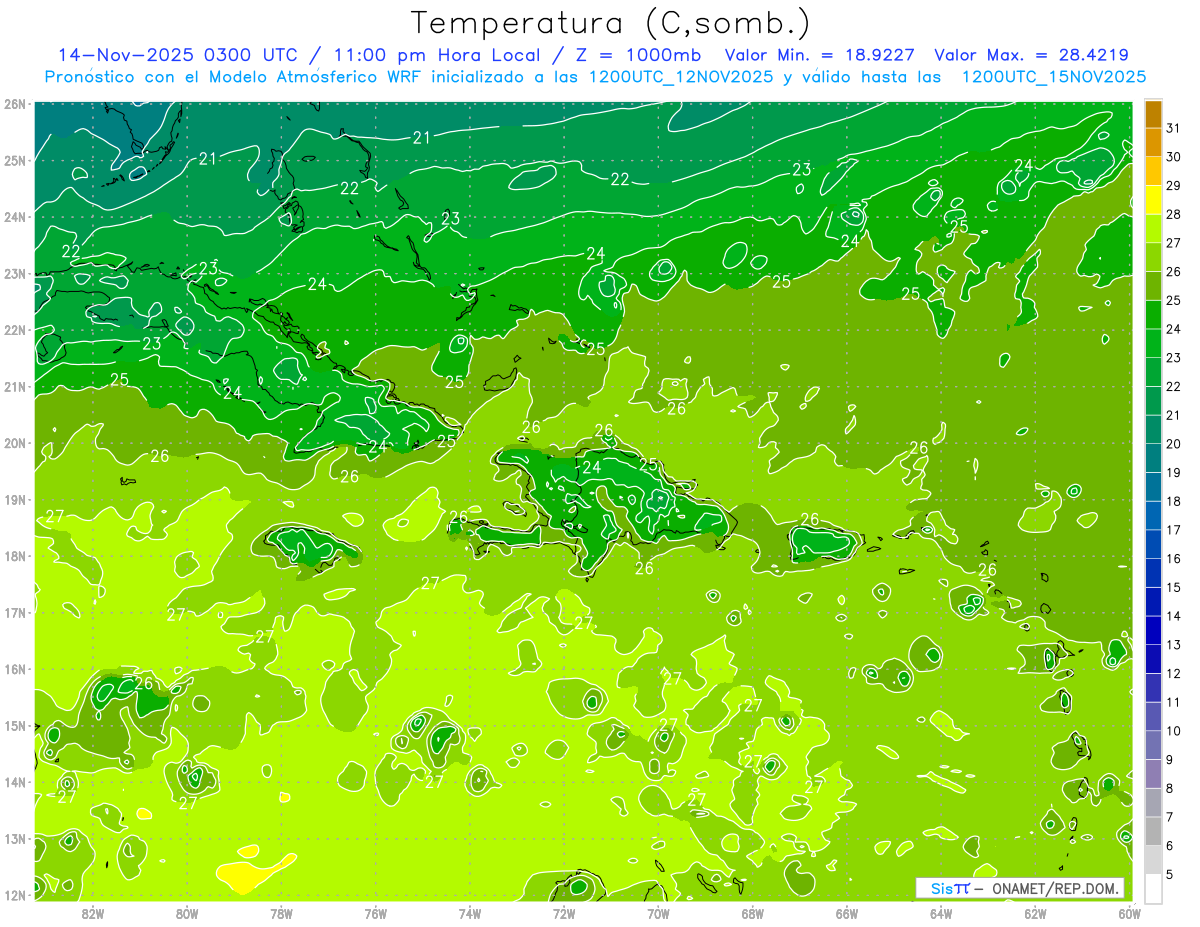
Task: Click the 'Temperatura (C,somb.)' title
Action: (611, 23)
